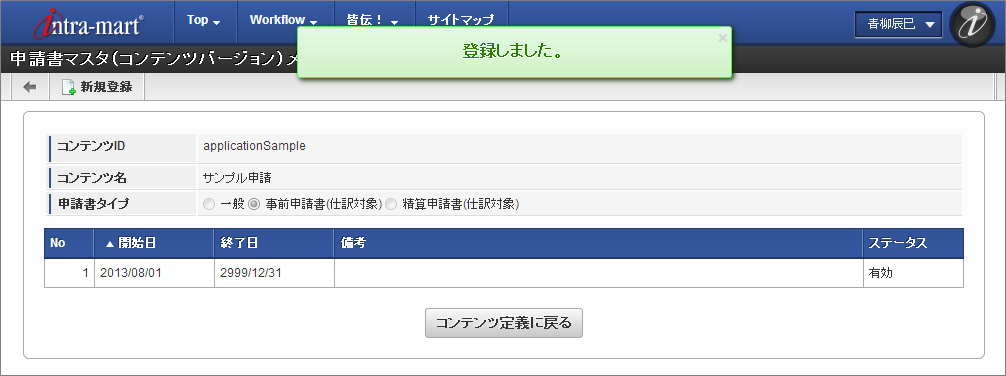Click the 備考 column header

click(598, 243)
